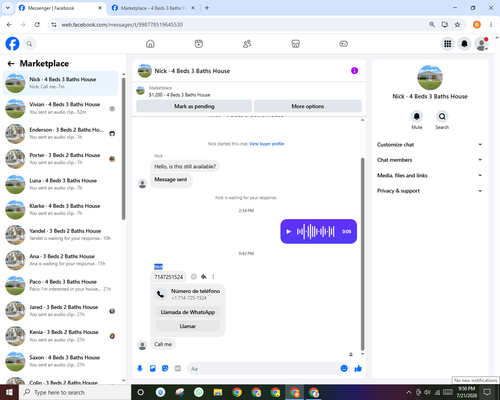Open Windows notification center icon

pos(487,392)
